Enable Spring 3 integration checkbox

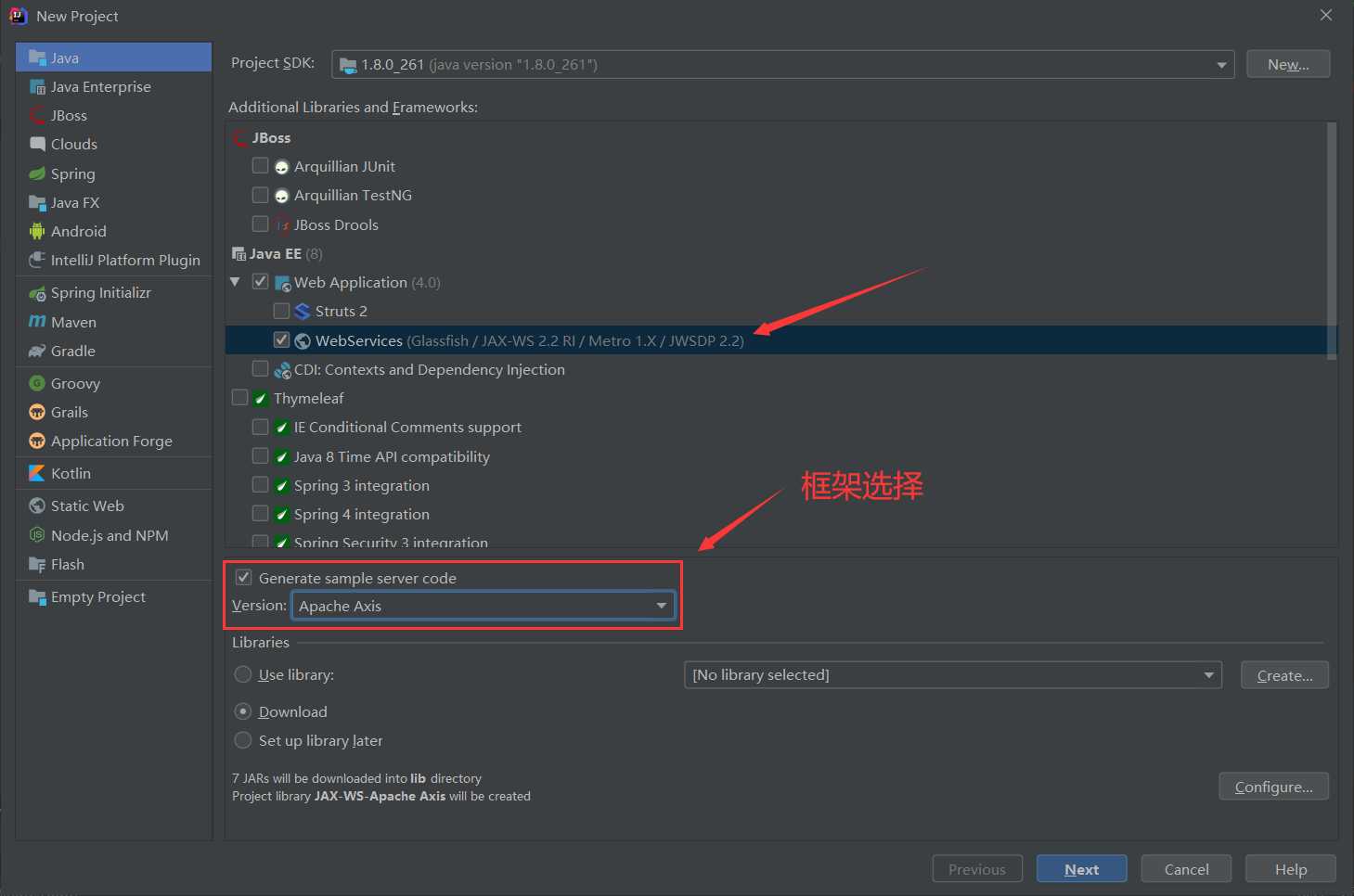[x=260, y=484]
